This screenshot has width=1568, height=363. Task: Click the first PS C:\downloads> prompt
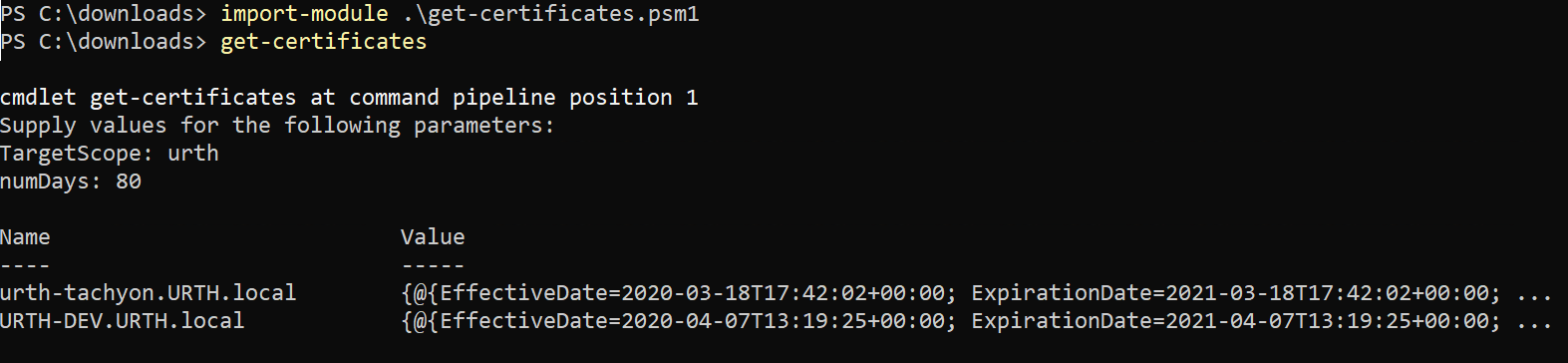coord(104,14)
